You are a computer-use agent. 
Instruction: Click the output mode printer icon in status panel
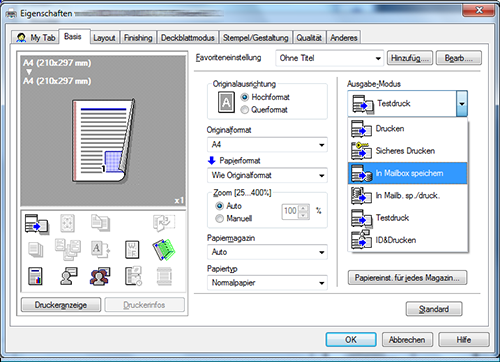[37, 223]
